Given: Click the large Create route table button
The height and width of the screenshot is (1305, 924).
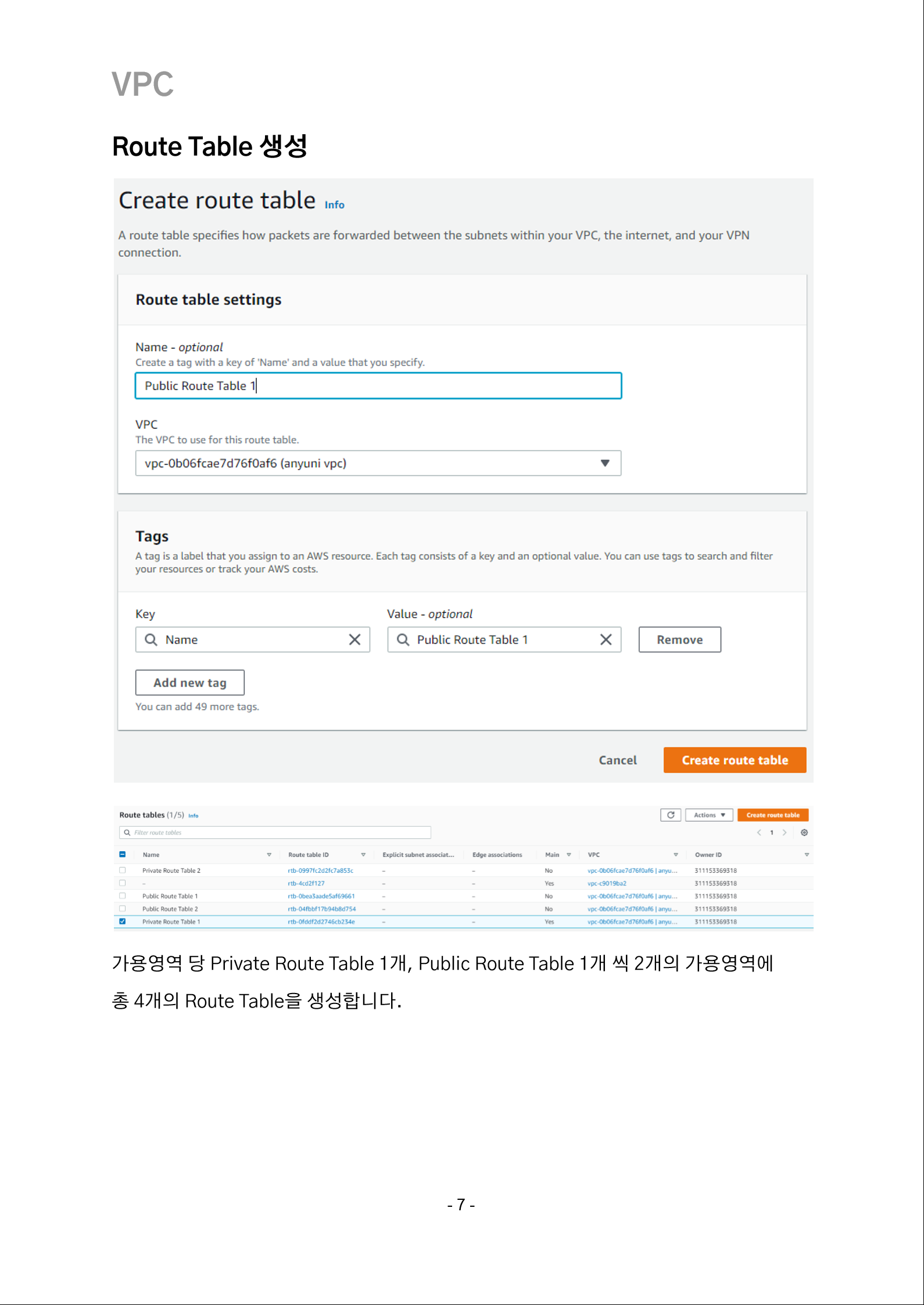Looking at the screenshot, I should pyautogui.click(x=735, y=760).
